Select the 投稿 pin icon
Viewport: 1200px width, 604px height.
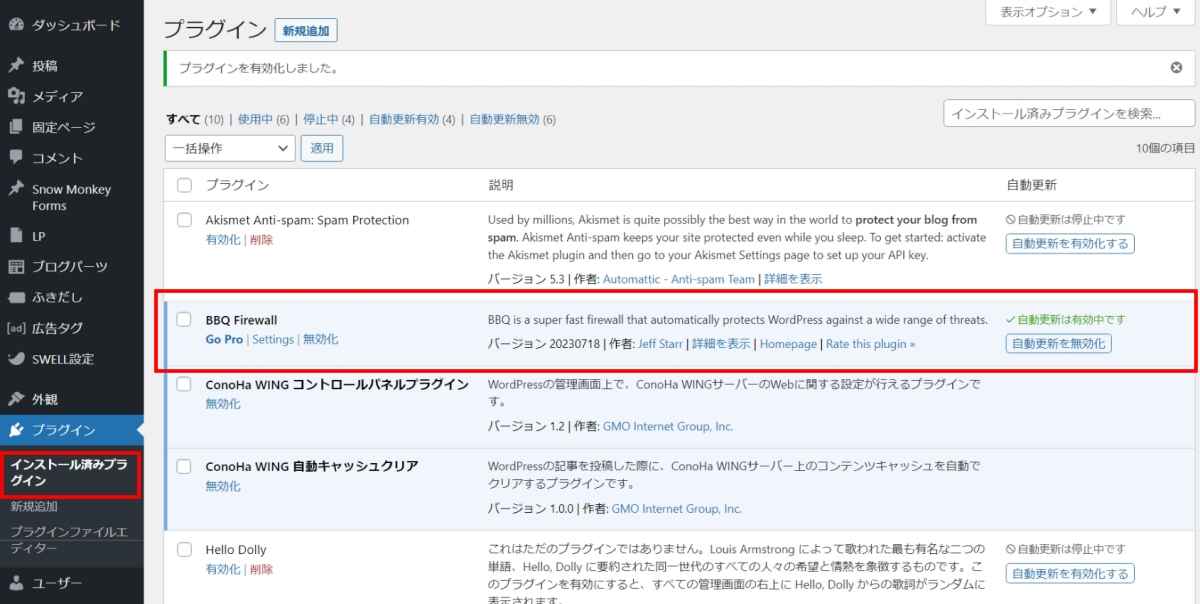point(14,65)
